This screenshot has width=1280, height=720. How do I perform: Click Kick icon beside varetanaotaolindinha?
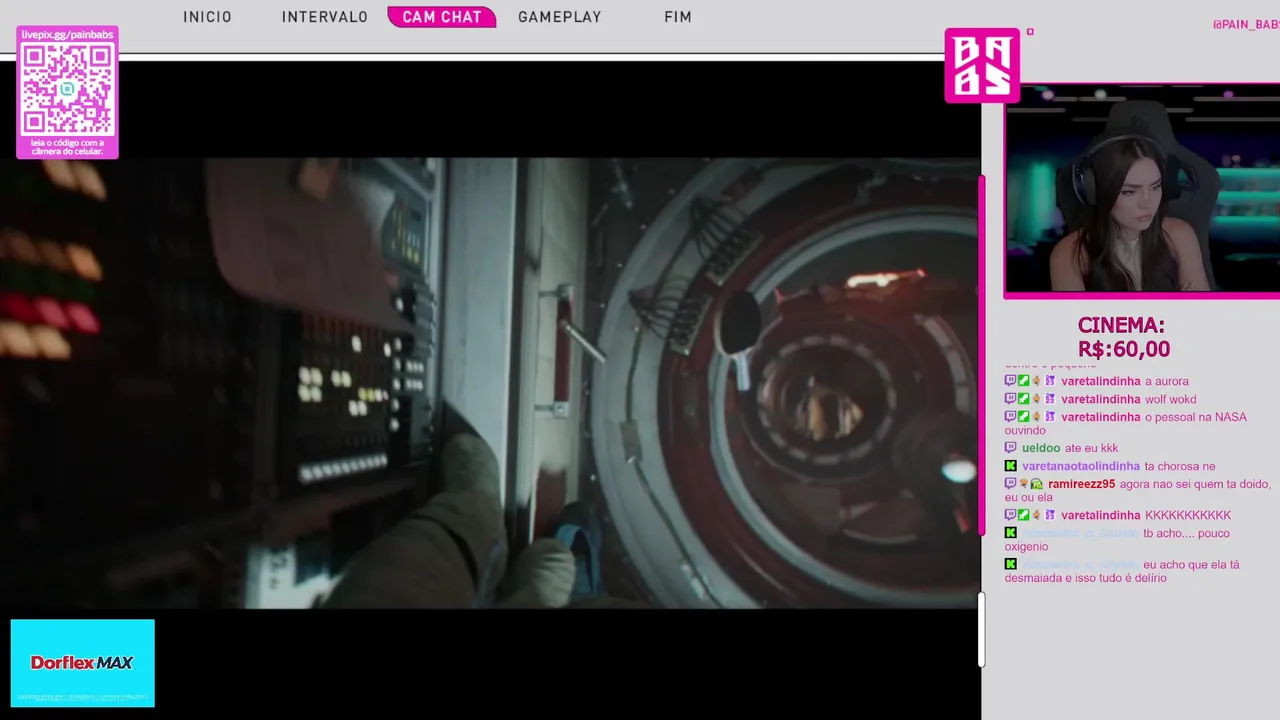(1010, 466)
